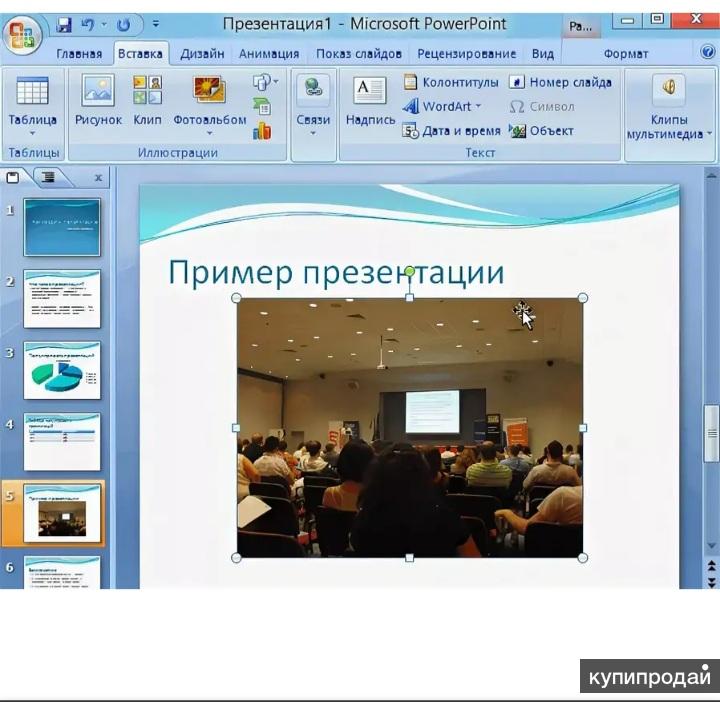Click the Связи links icon
The image size is (720, 702).
(313, 100)
